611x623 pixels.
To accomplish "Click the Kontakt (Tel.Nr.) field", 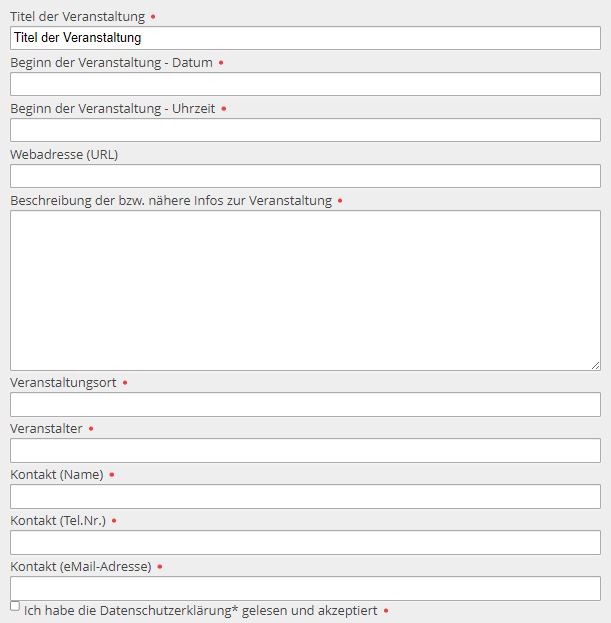I will [x=305, y=542].
